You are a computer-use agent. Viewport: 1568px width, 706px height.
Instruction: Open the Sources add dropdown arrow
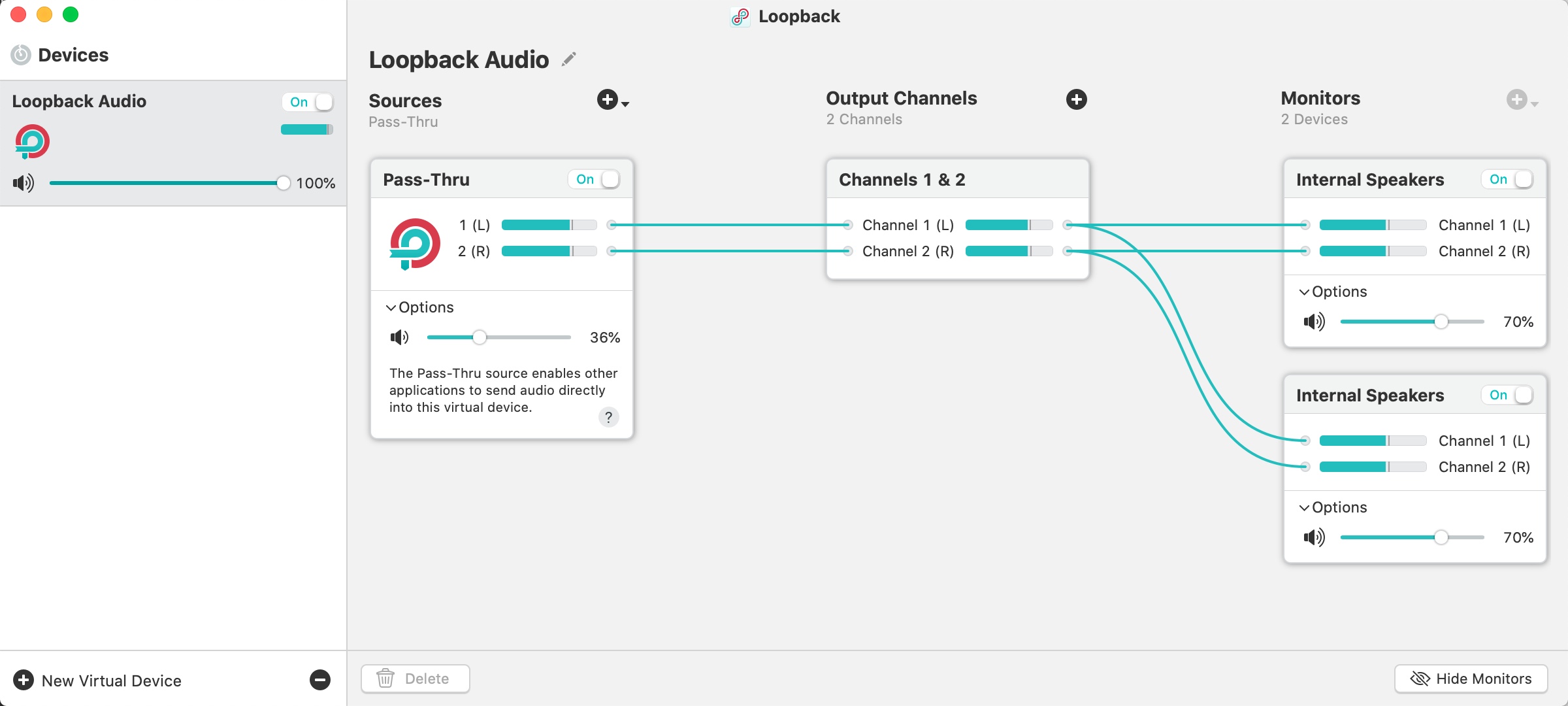(x=625, y=104)
